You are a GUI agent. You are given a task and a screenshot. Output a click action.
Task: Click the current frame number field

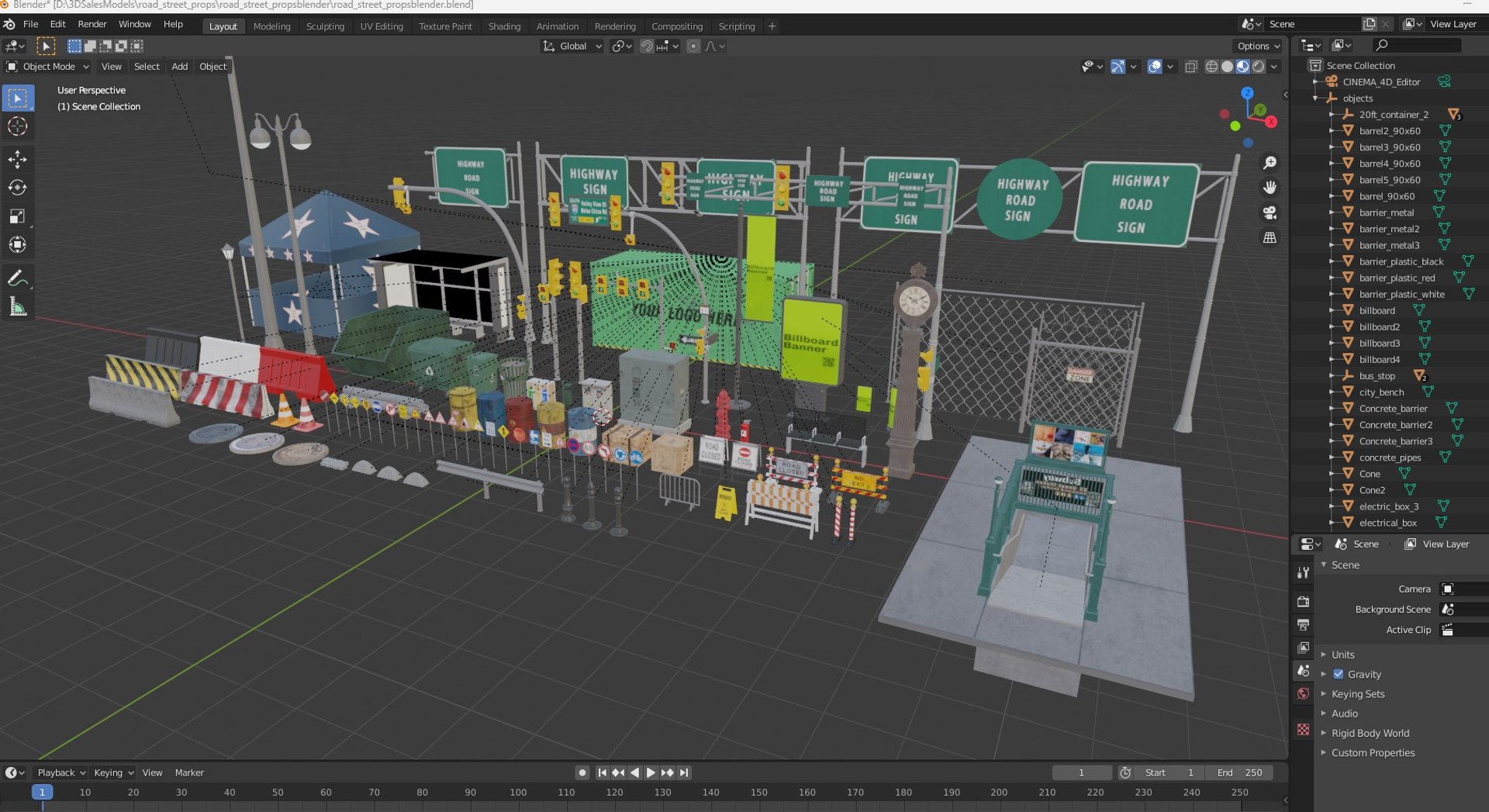tap(1081, 772)
